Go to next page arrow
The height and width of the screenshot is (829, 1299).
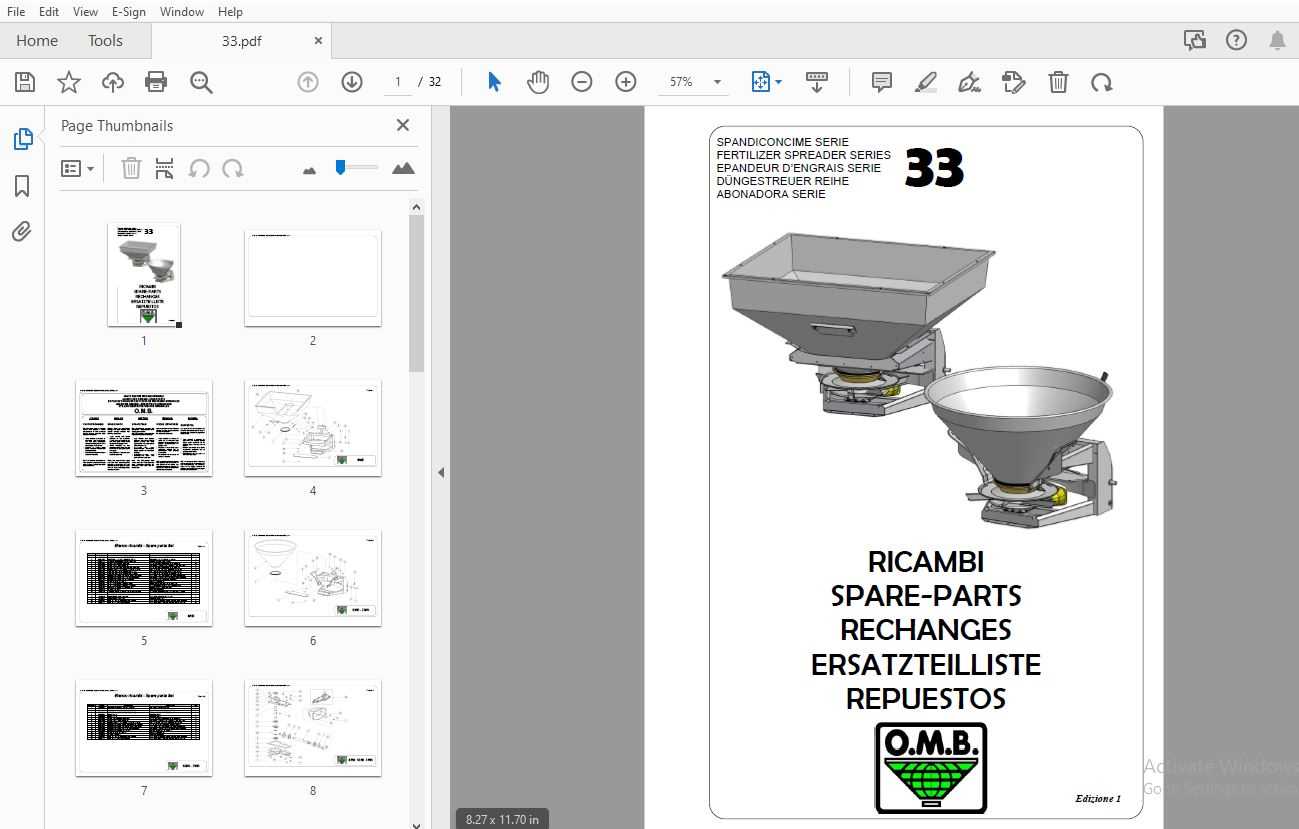pos(352,82)
